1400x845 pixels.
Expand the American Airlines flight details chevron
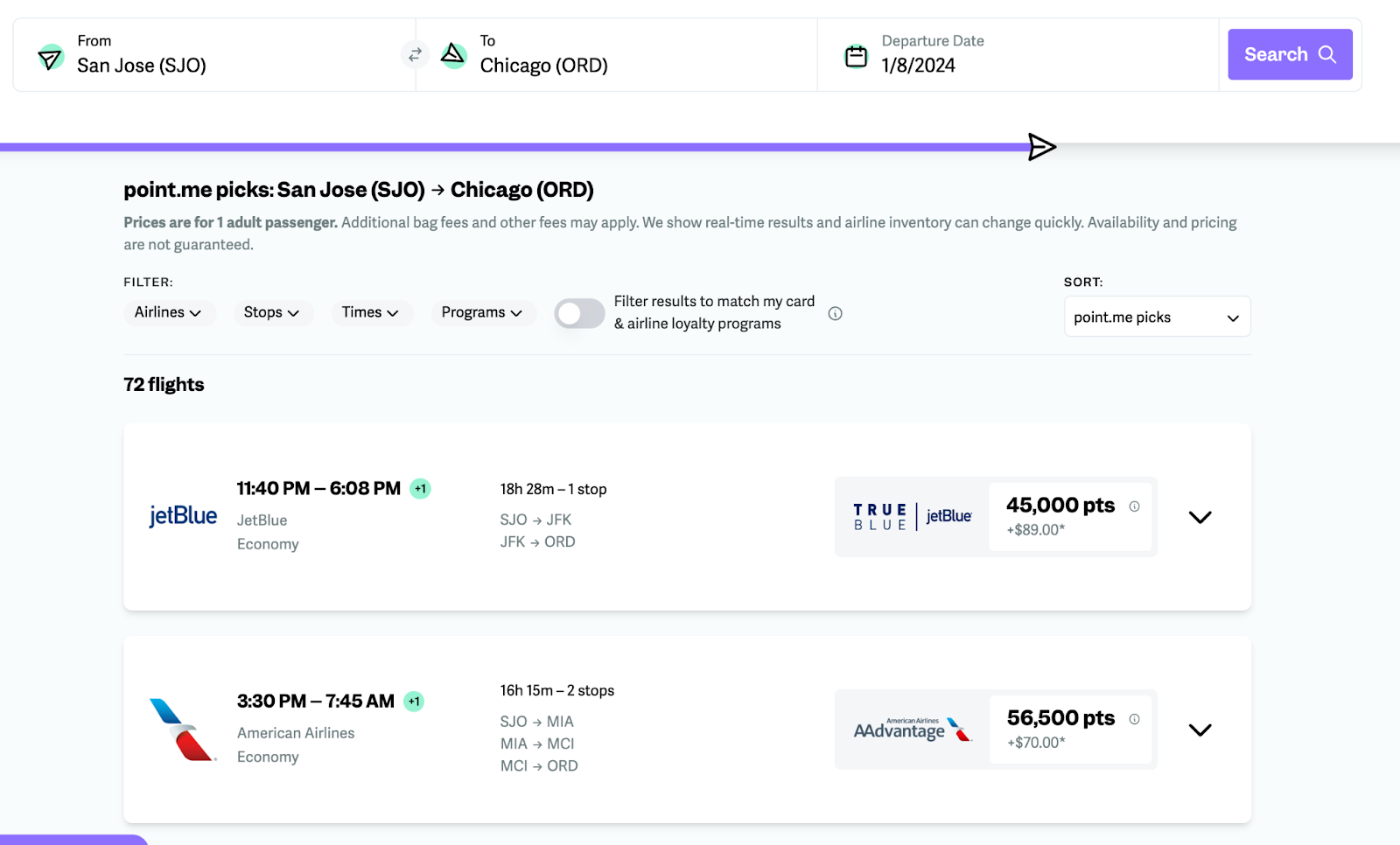tap(1200, 730)
